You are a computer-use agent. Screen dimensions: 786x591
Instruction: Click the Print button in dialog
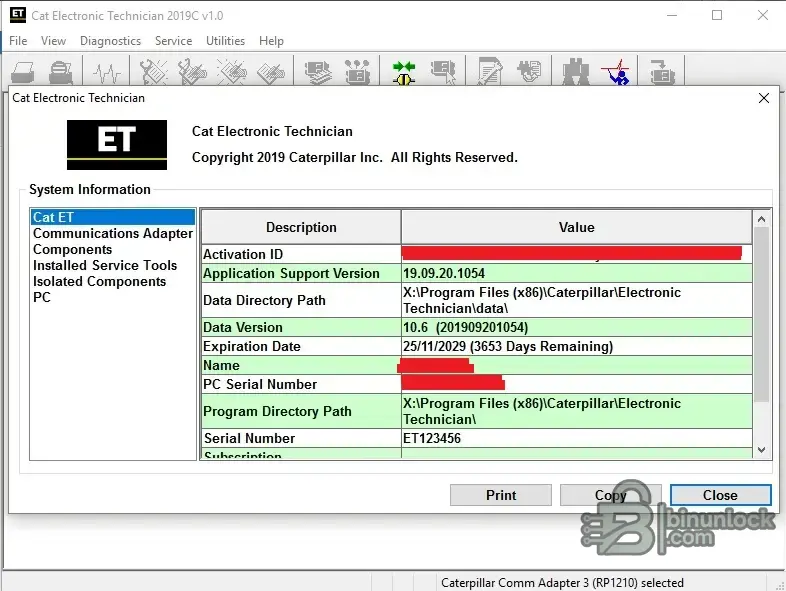pos(501,495)
